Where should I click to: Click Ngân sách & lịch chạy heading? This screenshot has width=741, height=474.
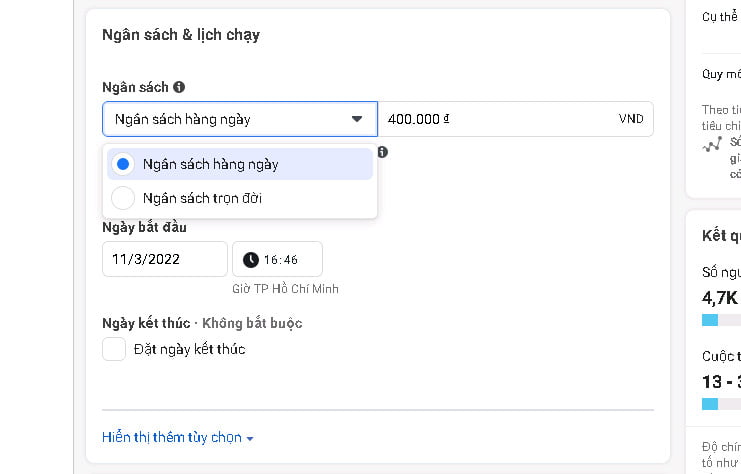click(181, 35)
